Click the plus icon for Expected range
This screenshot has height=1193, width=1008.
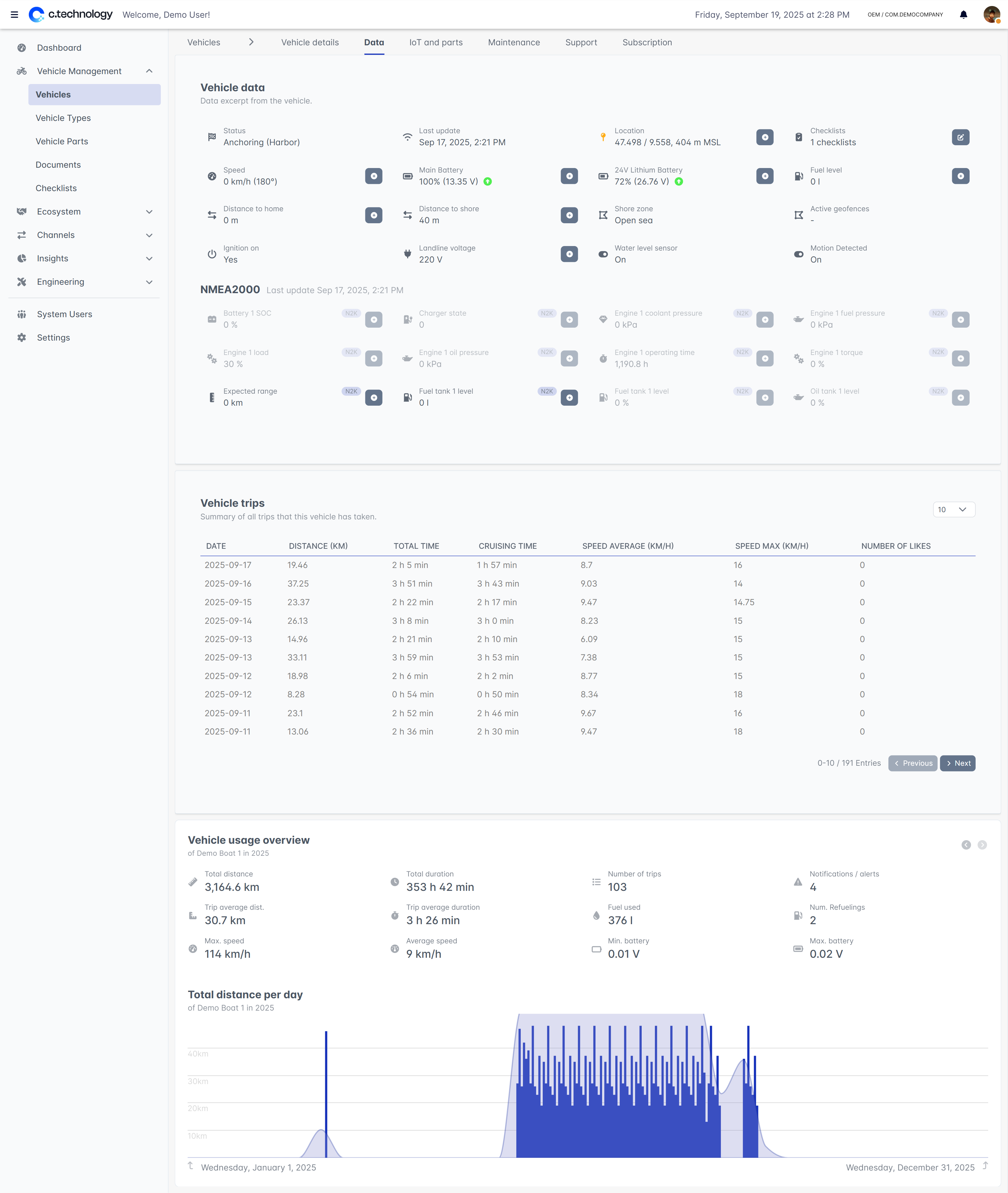point(373,397)
